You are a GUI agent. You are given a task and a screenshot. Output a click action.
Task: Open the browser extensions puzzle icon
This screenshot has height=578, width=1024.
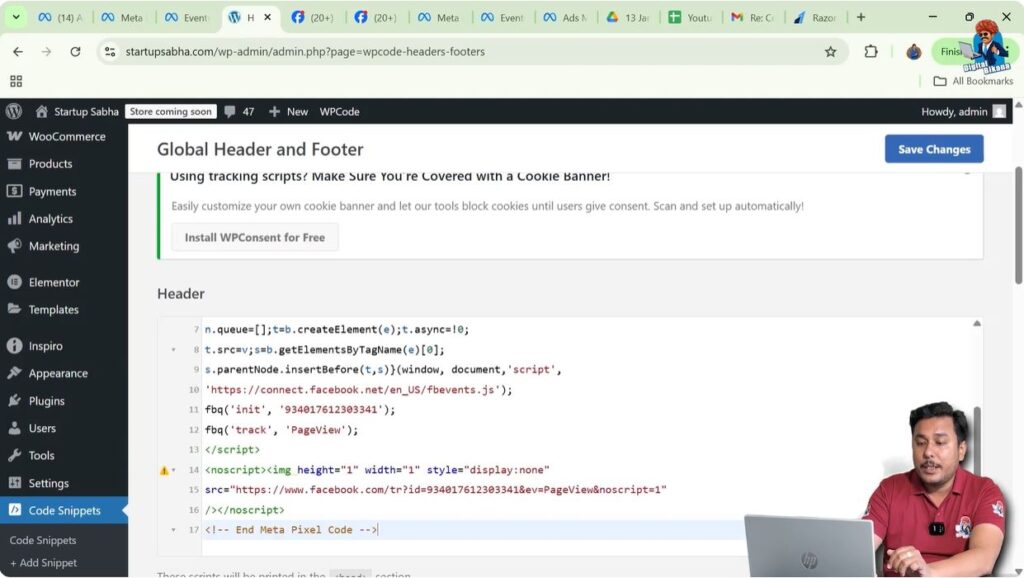coord(871,52)
